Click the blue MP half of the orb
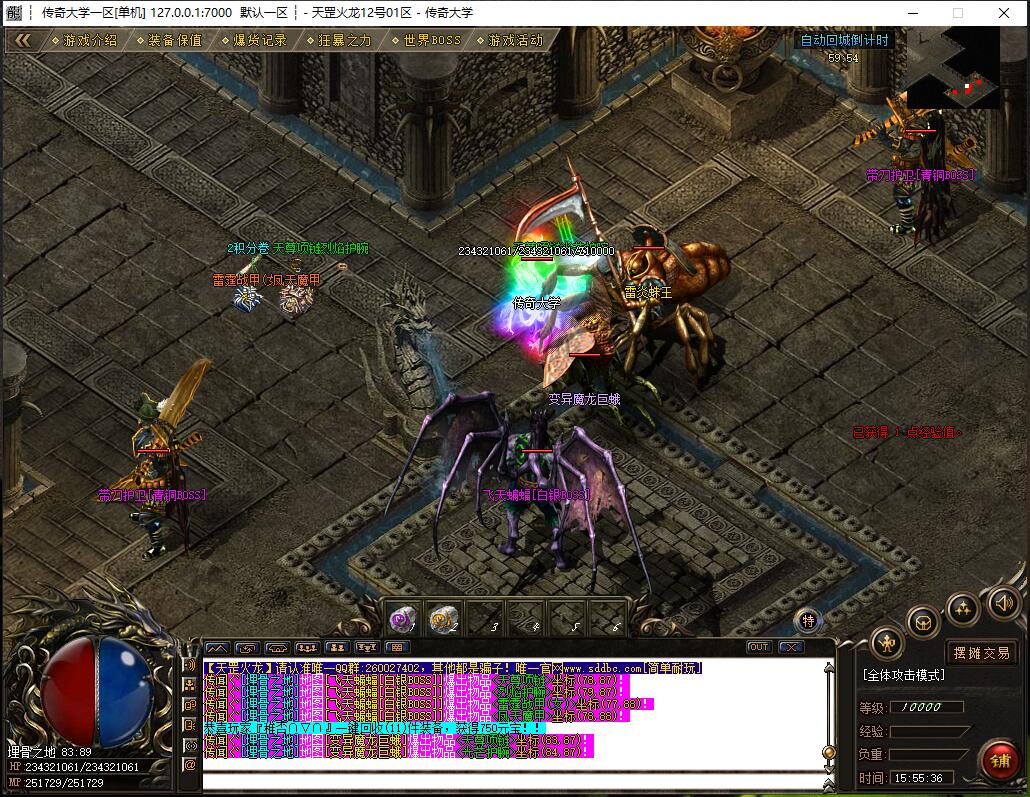The height and width of the screenshot is (797, 1030). 127,690
